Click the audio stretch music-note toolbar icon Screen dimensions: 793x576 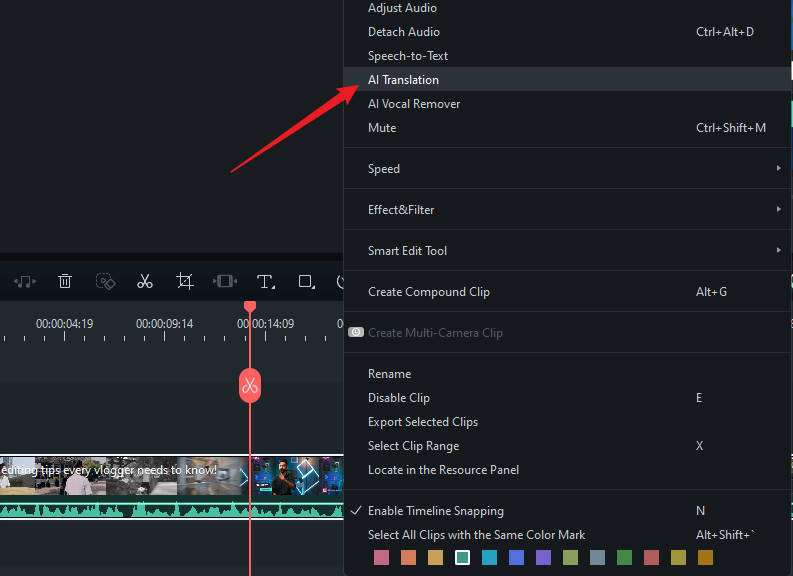tap(24, 281)
